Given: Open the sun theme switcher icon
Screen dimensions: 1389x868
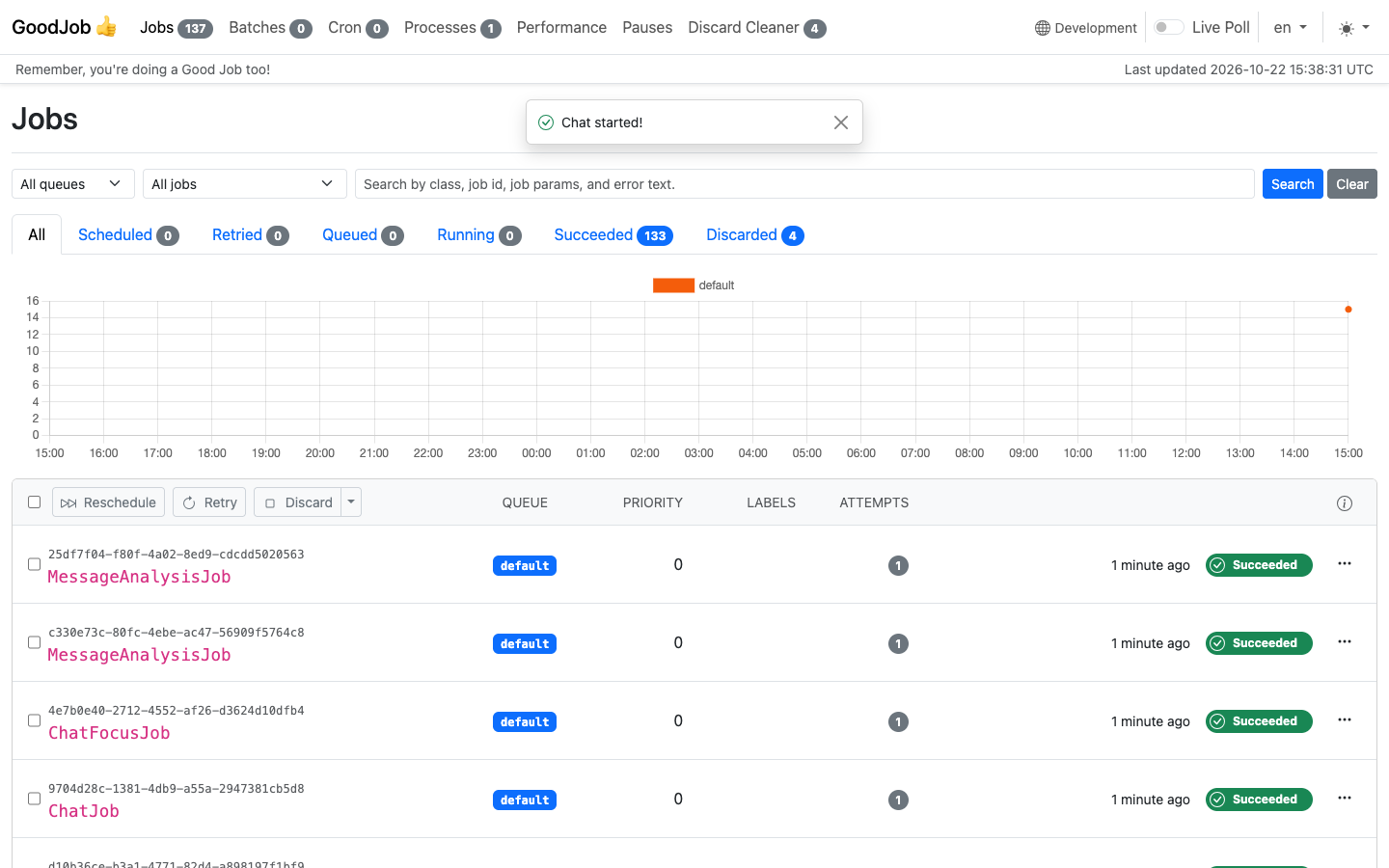Looking at the screenshot, I should click(x=1347, y=29).
